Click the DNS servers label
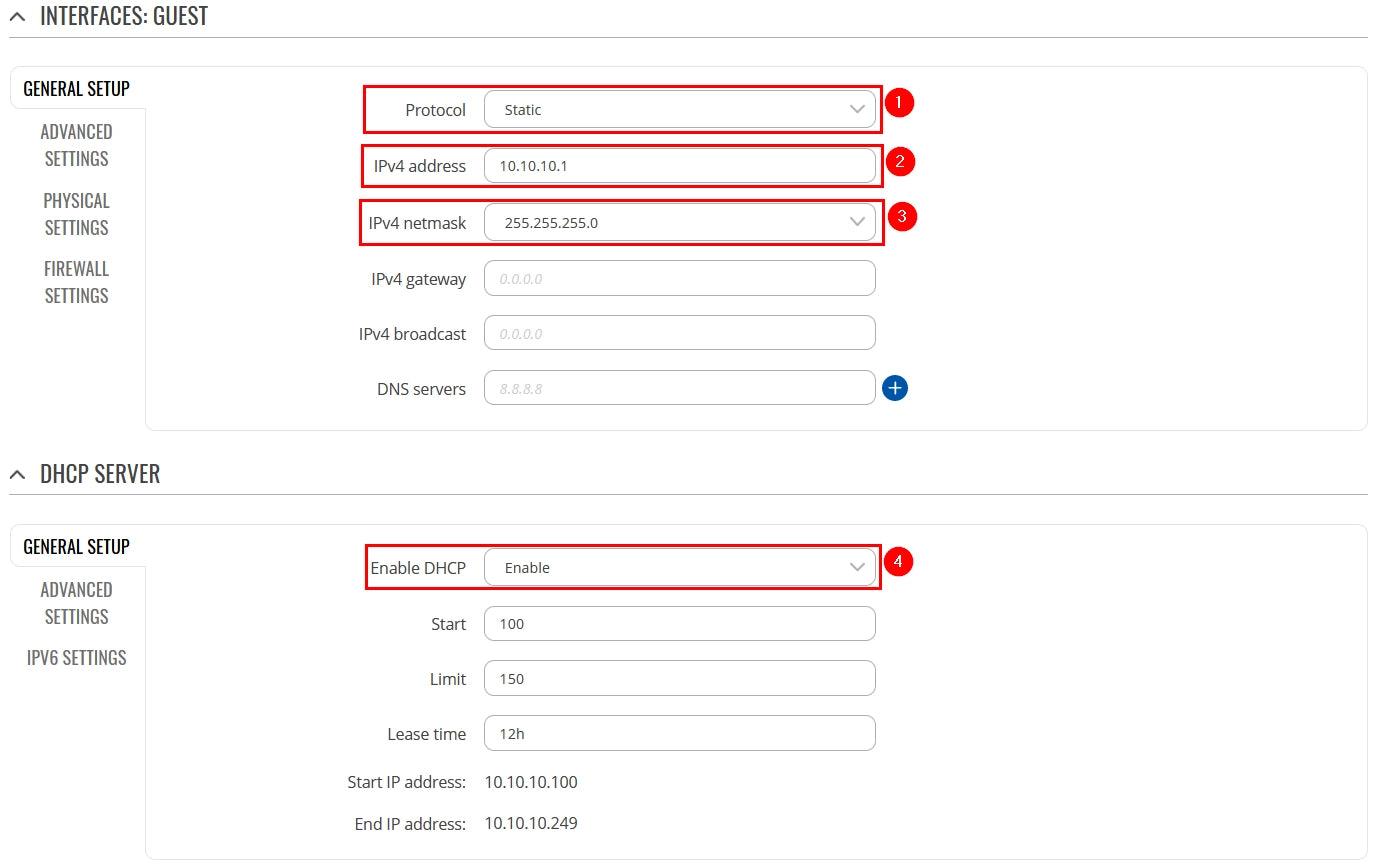 point(422,389)
